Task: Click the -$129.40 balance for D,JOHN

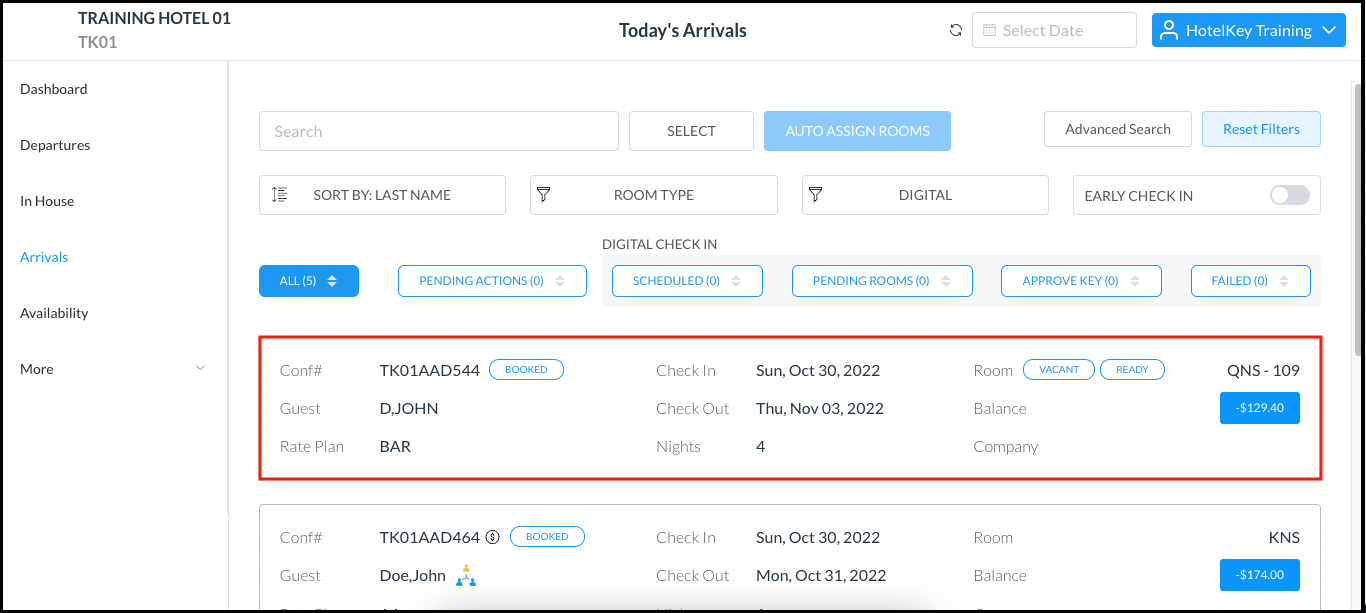Action: click(x=1259, y=408)
